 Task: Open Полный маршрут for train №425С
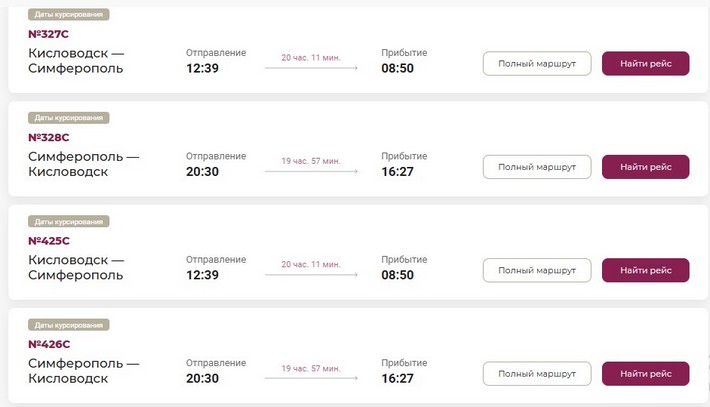pyautogui.click(x=537, y=270)
